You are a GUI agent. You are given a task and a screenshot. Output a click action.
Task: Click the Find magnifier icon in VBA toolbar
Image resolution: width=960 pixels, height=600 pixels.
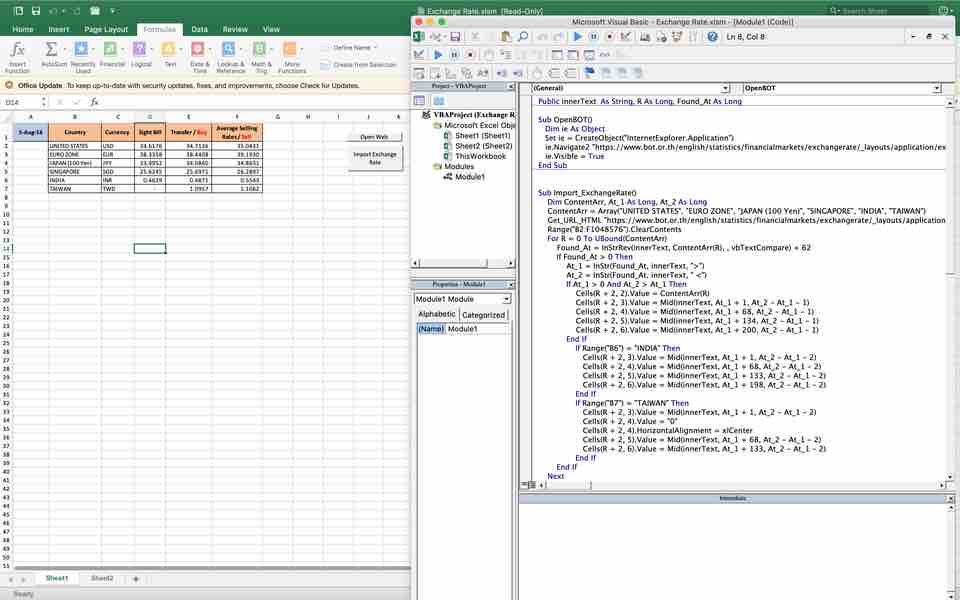523,37
